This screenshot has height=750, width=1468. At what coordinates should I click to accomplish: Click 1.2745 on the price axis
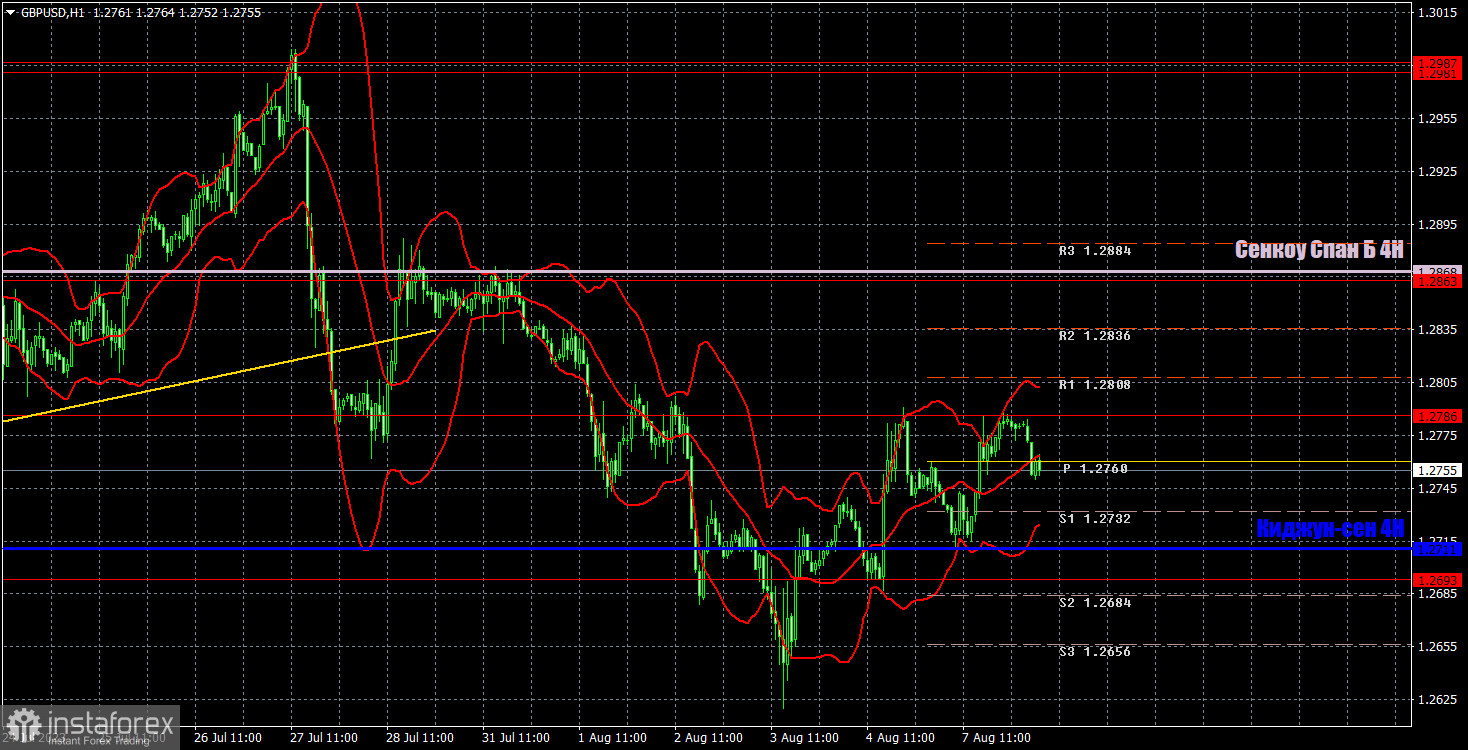[1436, 489]
